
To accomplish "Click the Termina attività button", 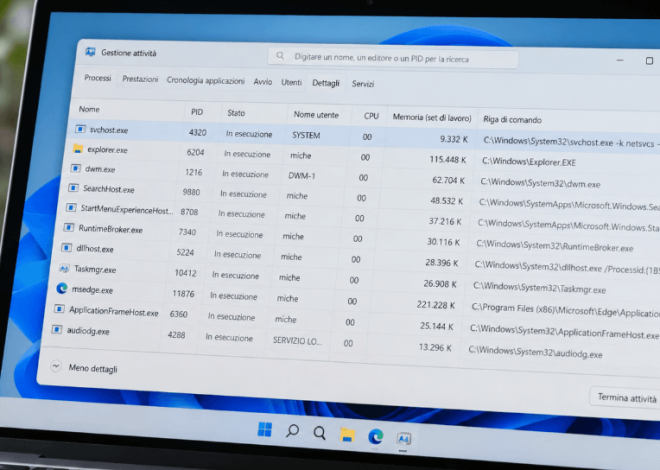I will (x=627, y=398).
